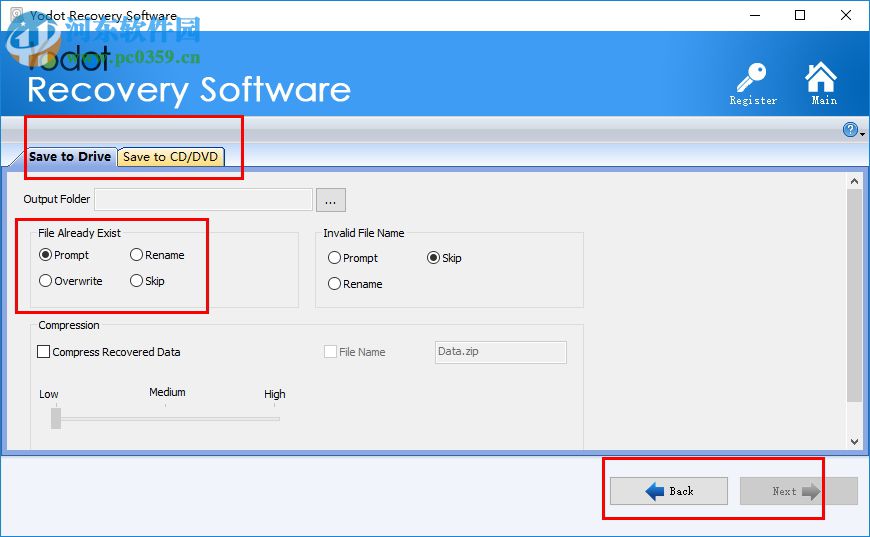Image resolution: width=870 pixels, height=537 pixels.
Task: Close the Yodot Recovery Software window
Action: [846, 15]
